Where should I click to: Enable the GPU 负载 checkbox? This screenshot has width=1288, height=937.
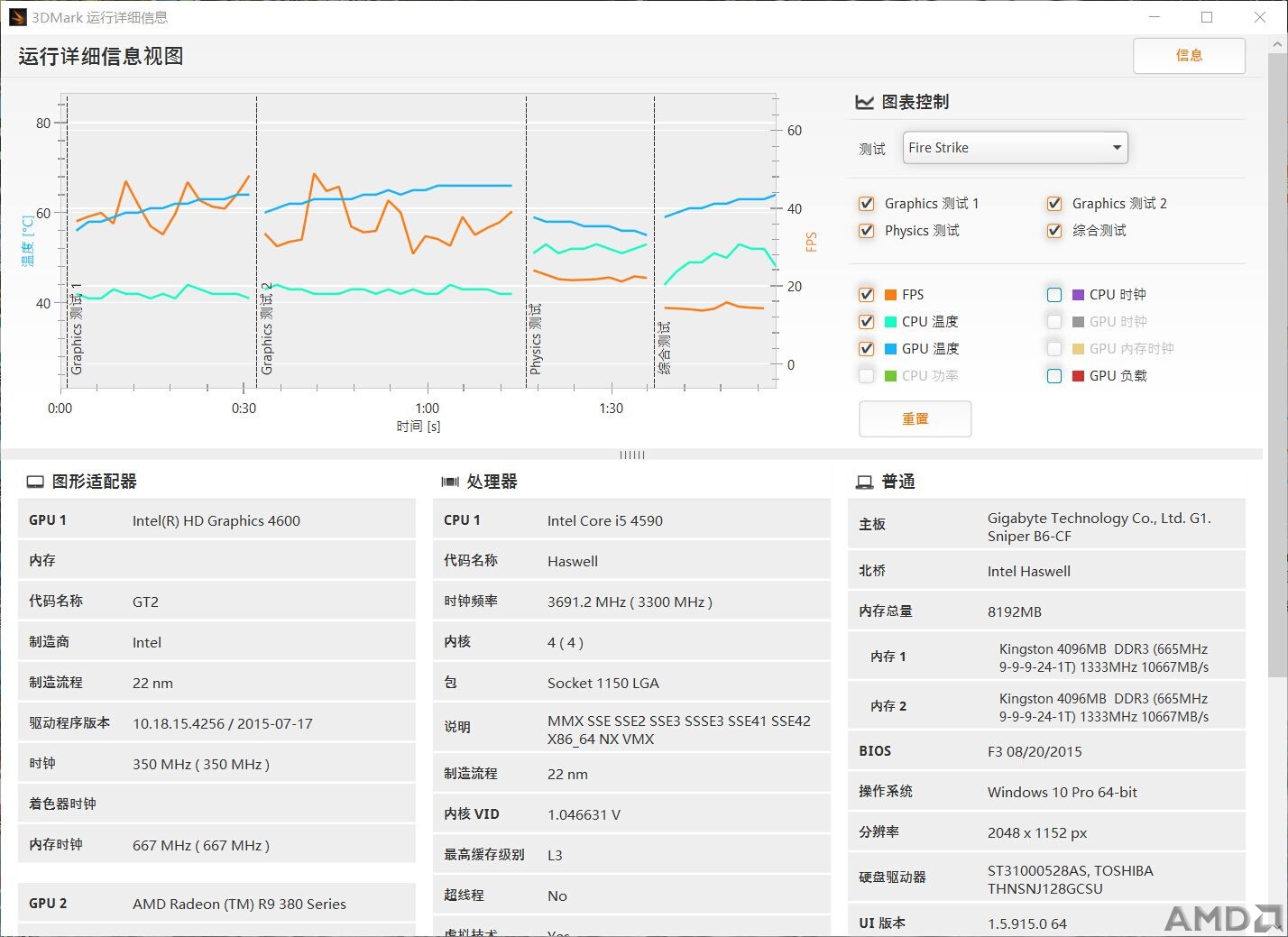coord(1054,376)
